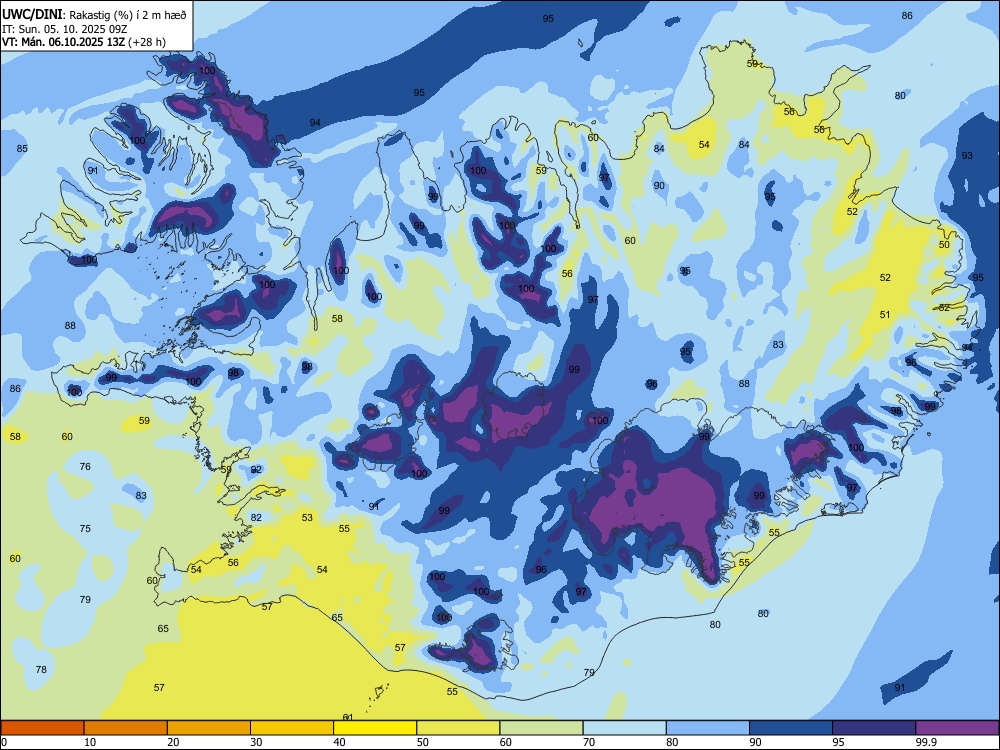Click the '(+28 h)' forecast offset text
Viewport: 1000px width, 750px height.
click(147, 42)
